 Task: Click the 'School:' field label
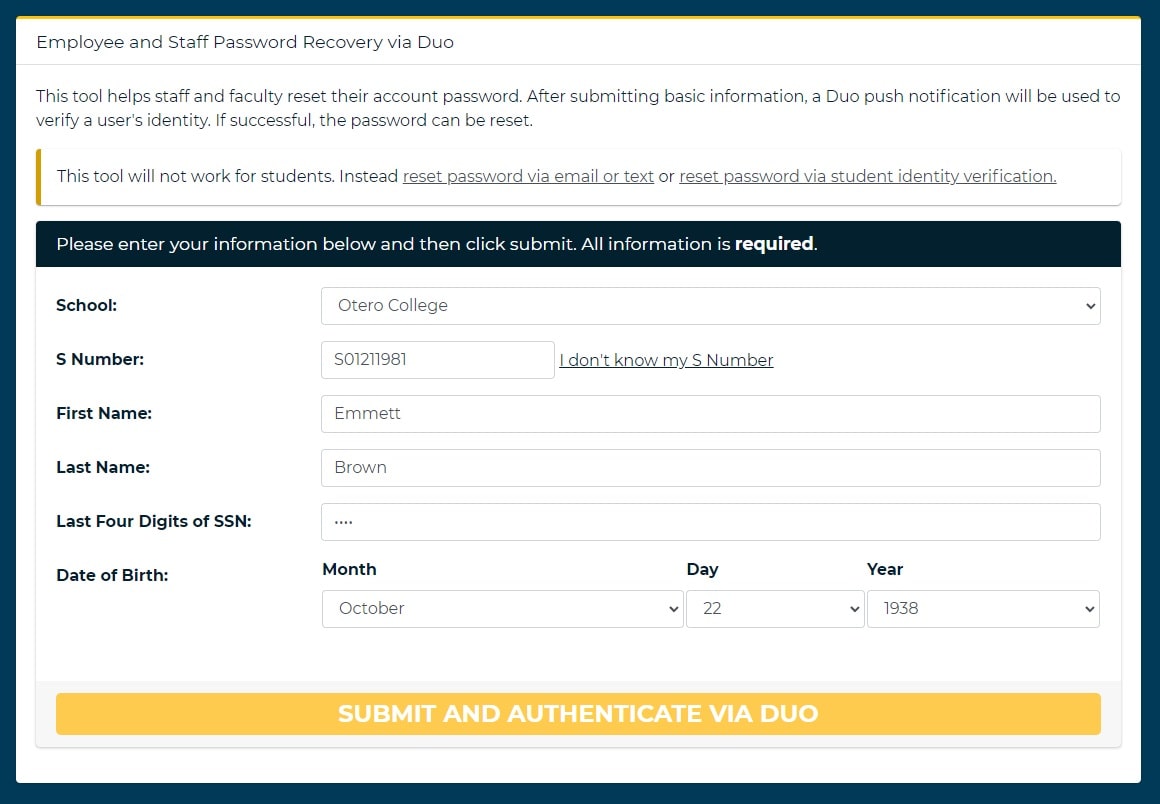pos(87,305)
